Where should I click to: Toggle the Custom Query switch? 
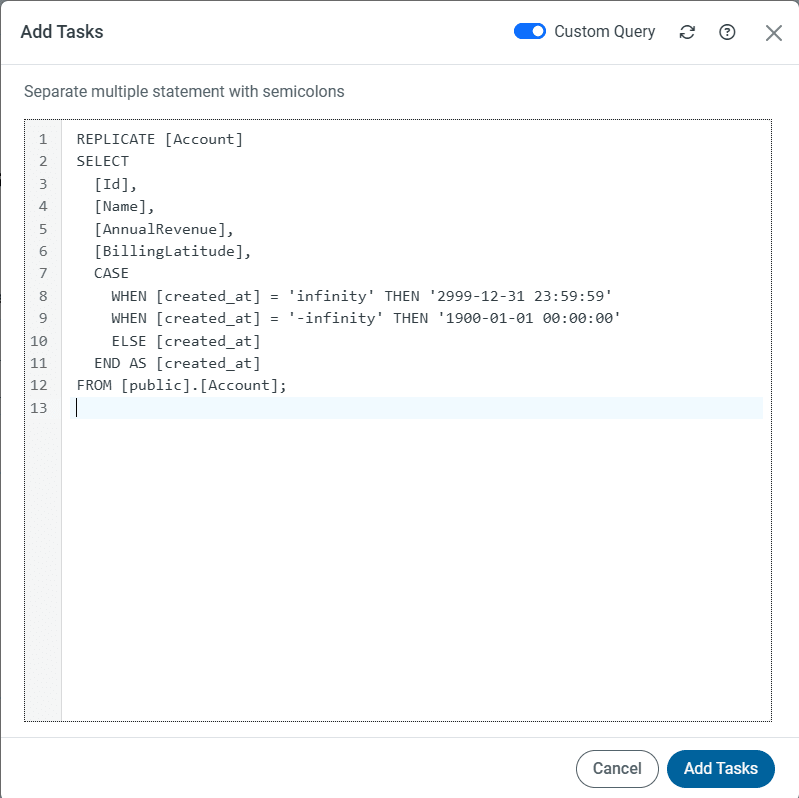pos(530,32)
